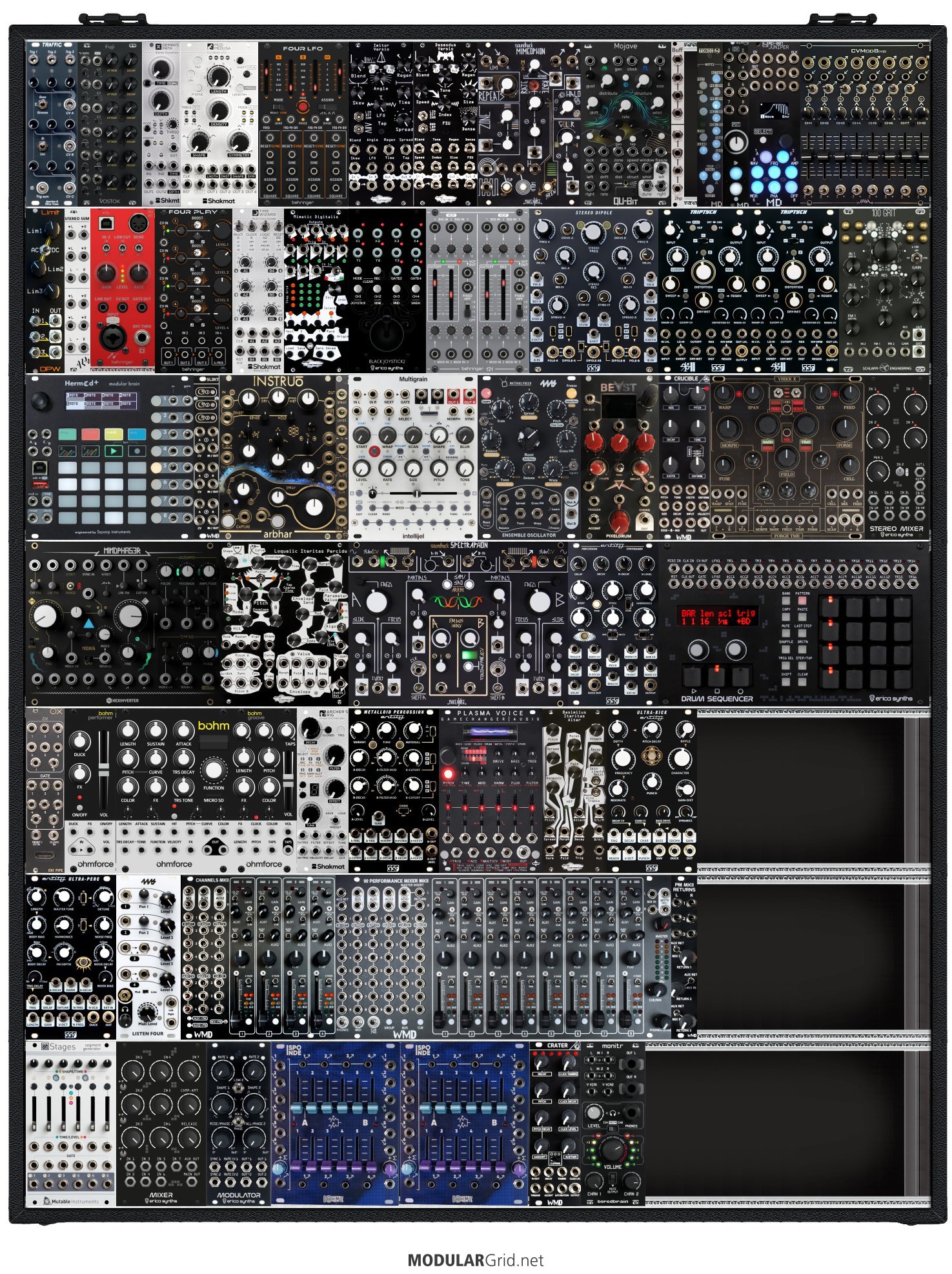The height and width of the screenshot is (1274, 952).
Task: Click the Vostok Fuji envelope module
Action: (x=110, y=124)
